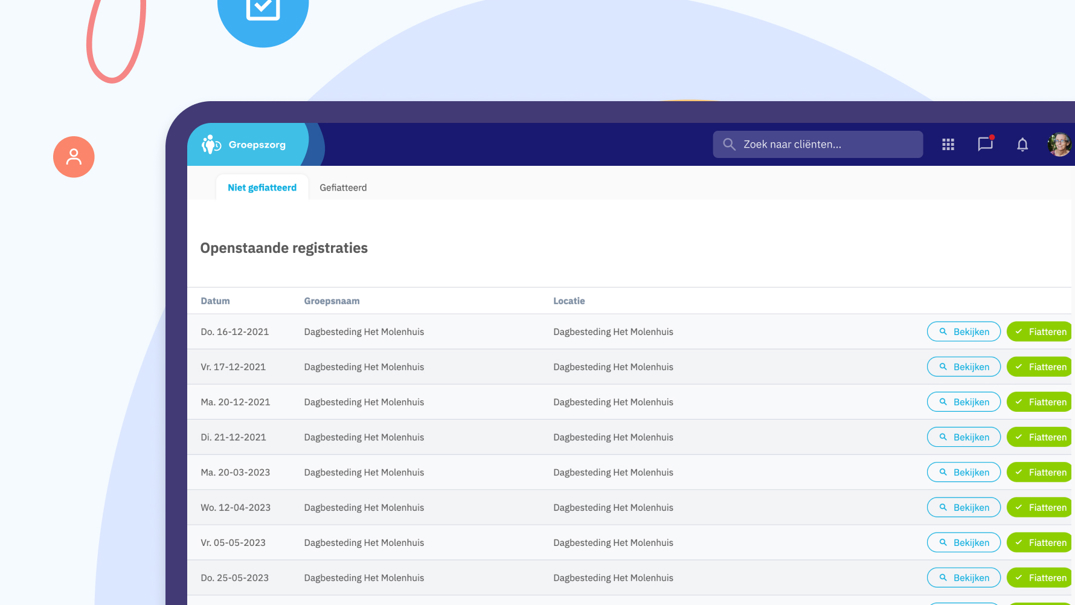Sort by the Locatie column header

(569, 300)
